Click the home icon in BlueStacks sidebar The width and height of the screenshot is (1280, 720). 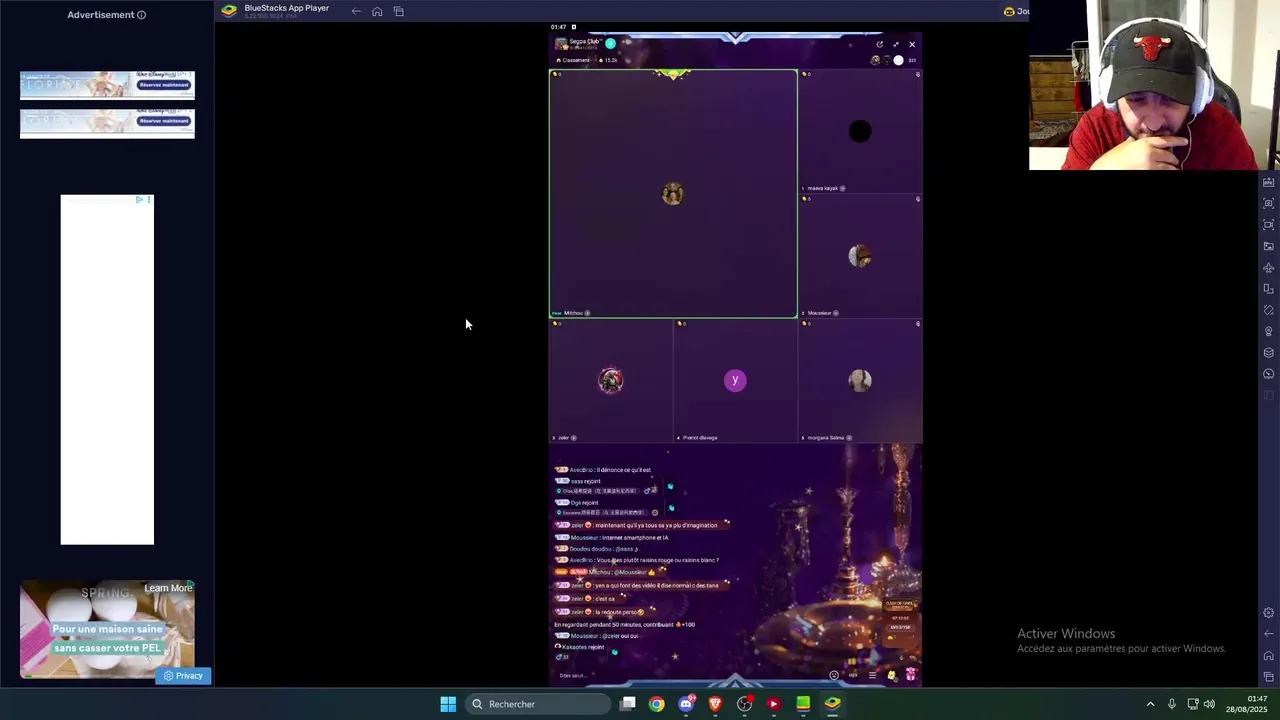[x=1269, y=656]
